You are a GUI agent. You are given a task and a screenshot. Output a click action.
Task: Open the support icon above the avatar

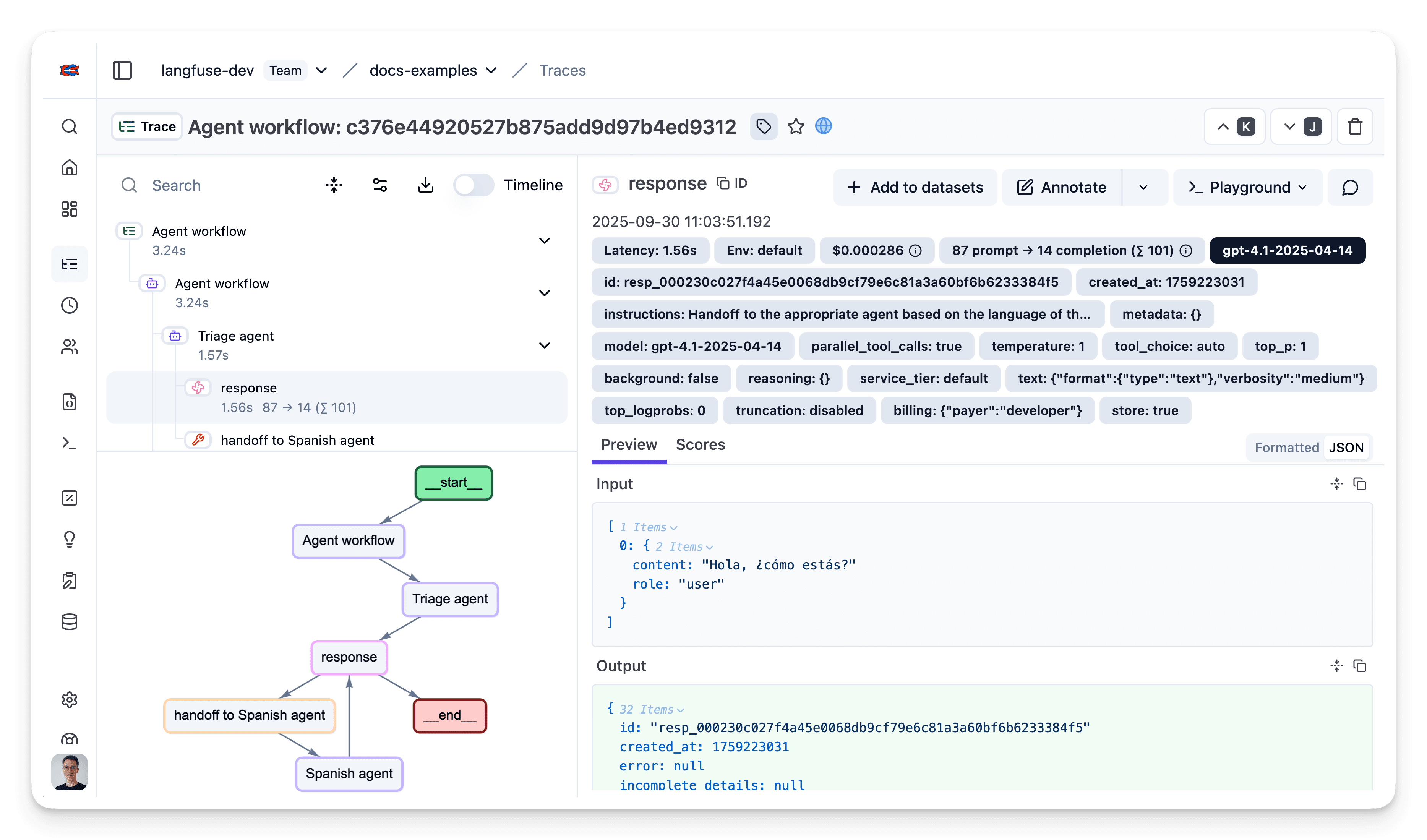point(70,739)
